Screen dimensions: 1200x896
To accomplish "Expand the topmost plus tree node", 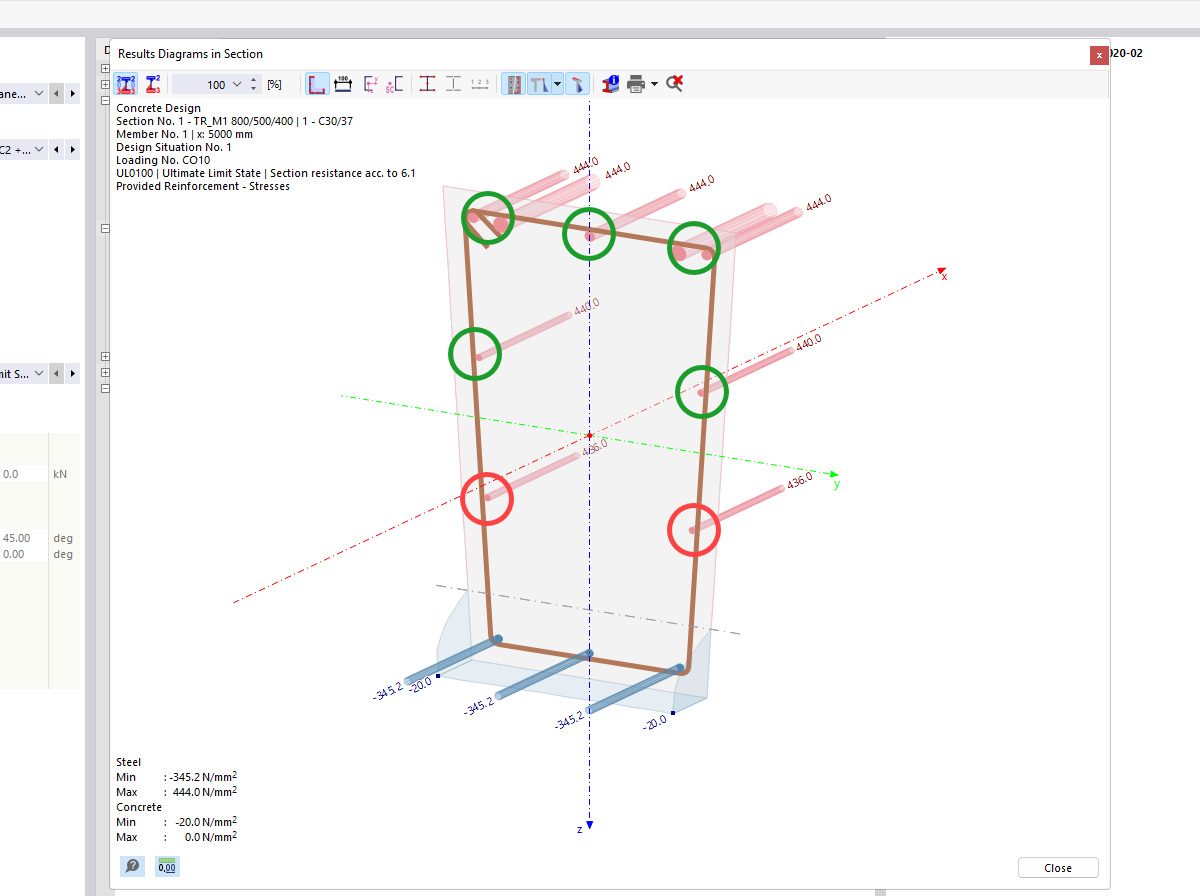I will 105,69.
